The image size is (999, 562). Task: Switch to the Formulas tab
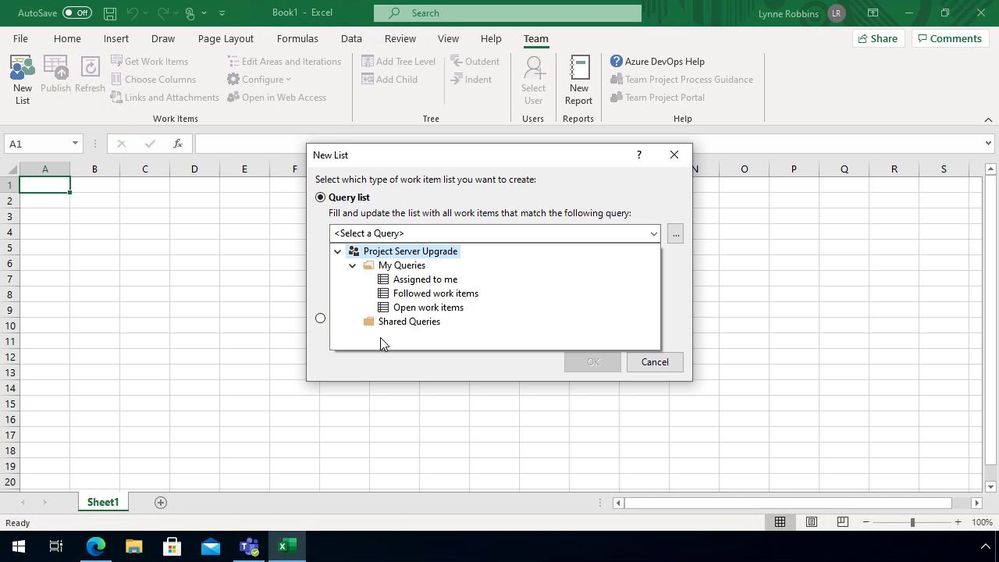pos(298,38)
